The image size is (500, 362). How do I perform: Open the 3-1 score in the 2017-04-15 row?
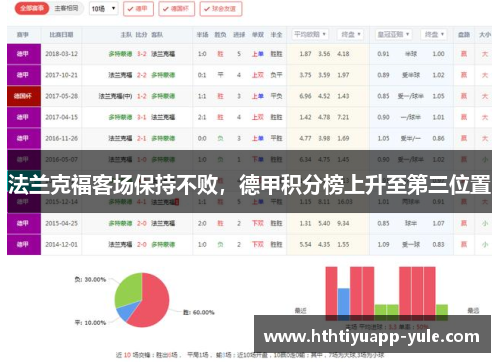click(142, 117)
